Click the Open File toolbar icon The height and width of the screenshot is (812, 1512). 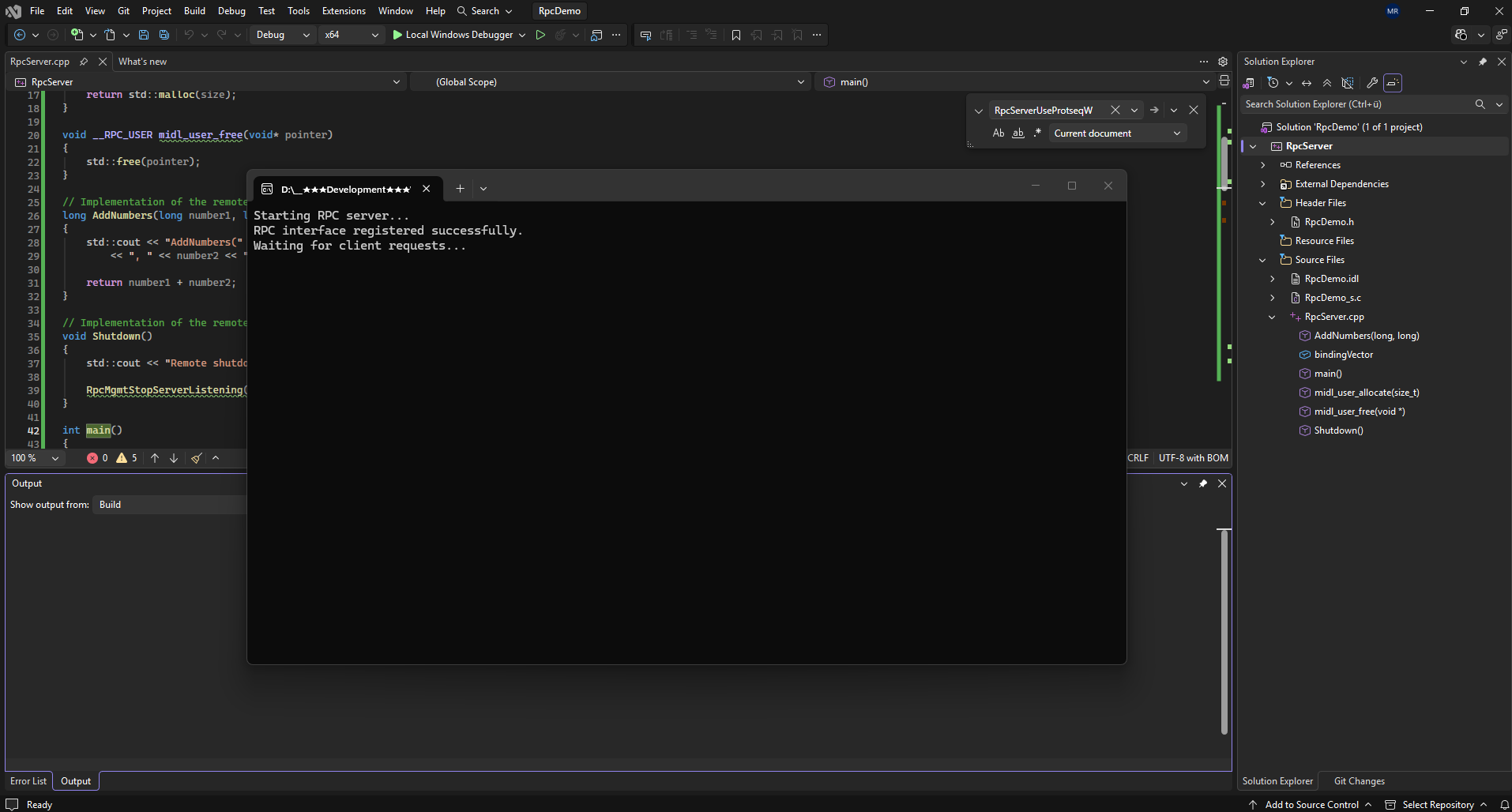110,35
